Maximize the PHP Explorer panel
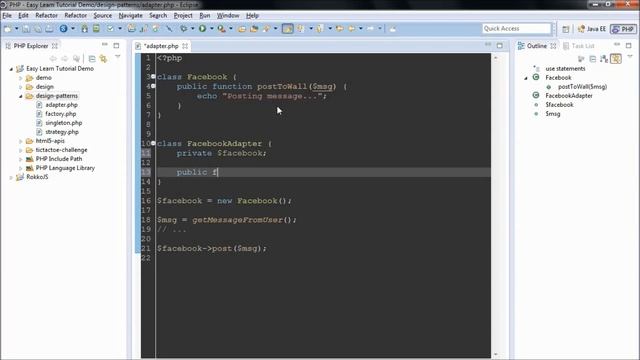Screen dimensions: 640x360 (x=116, y=45)
